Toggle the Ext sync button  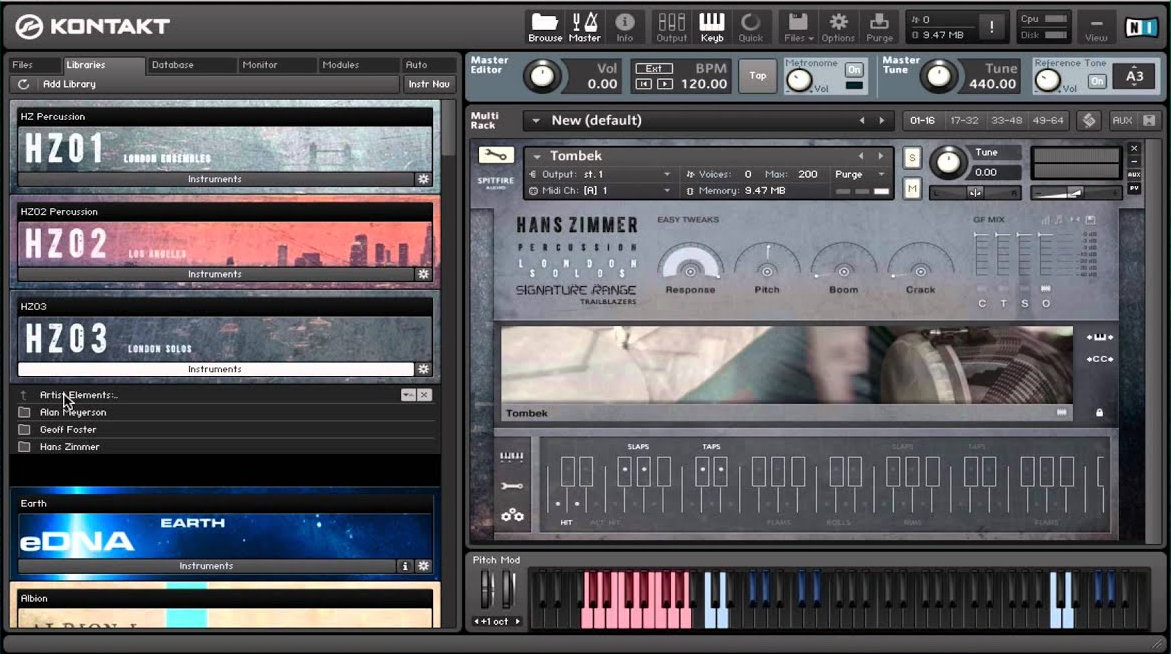(x=653, y=69)
